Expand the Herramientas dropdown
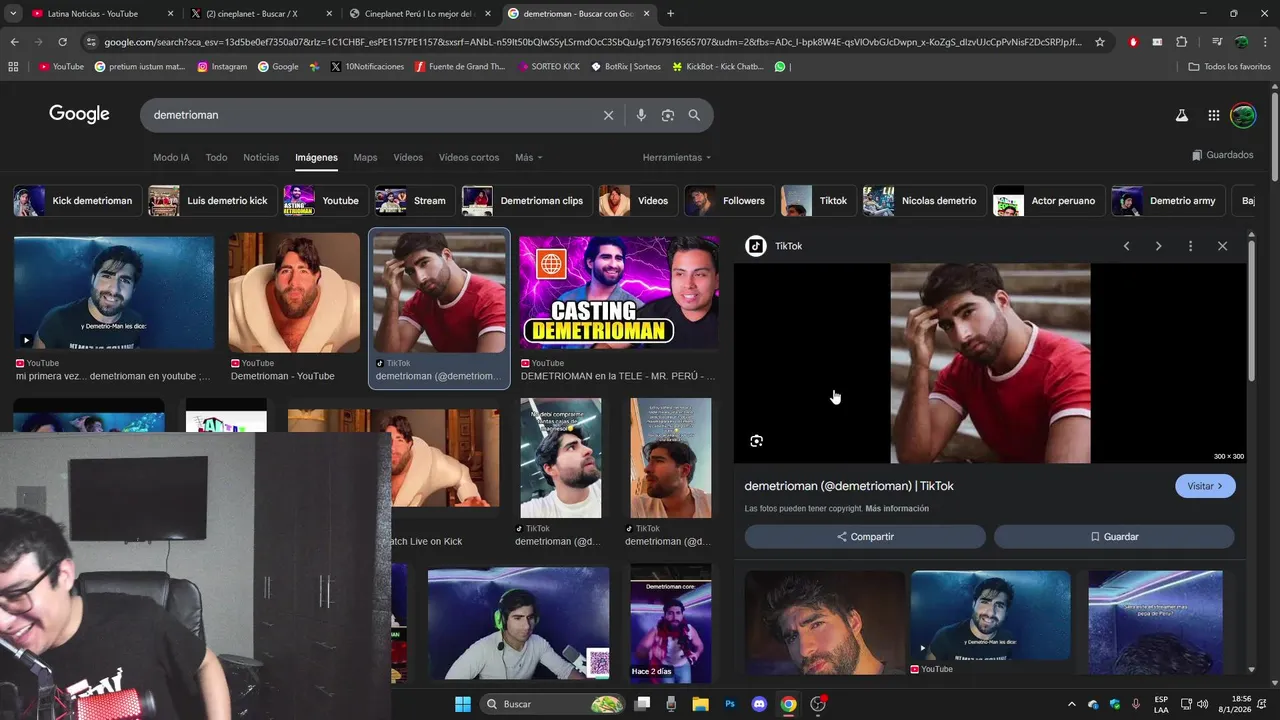The width and height of the screenshot is (1280, 720). (x=677, y=158)
